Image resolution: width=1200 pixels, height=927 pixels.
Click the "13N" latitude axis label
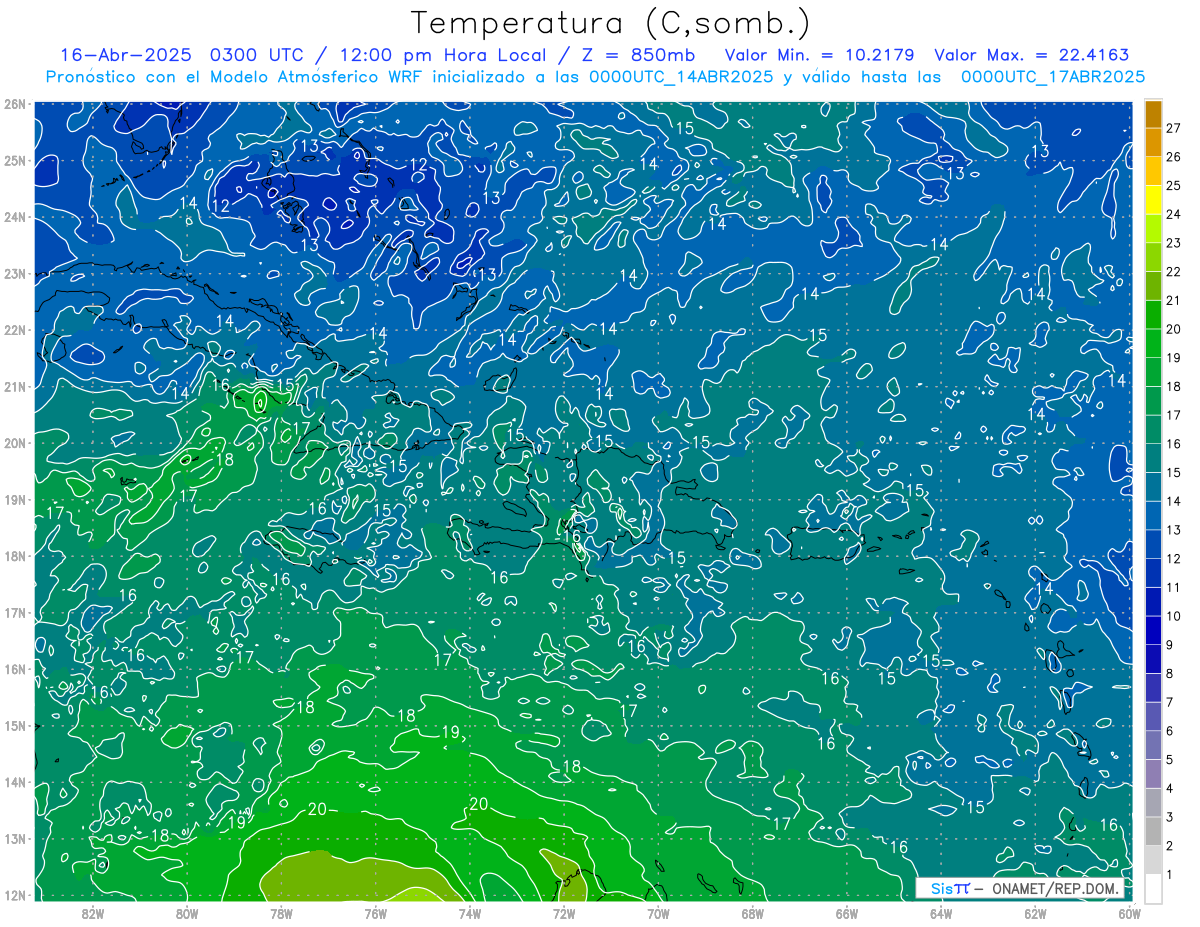point(14,838)
